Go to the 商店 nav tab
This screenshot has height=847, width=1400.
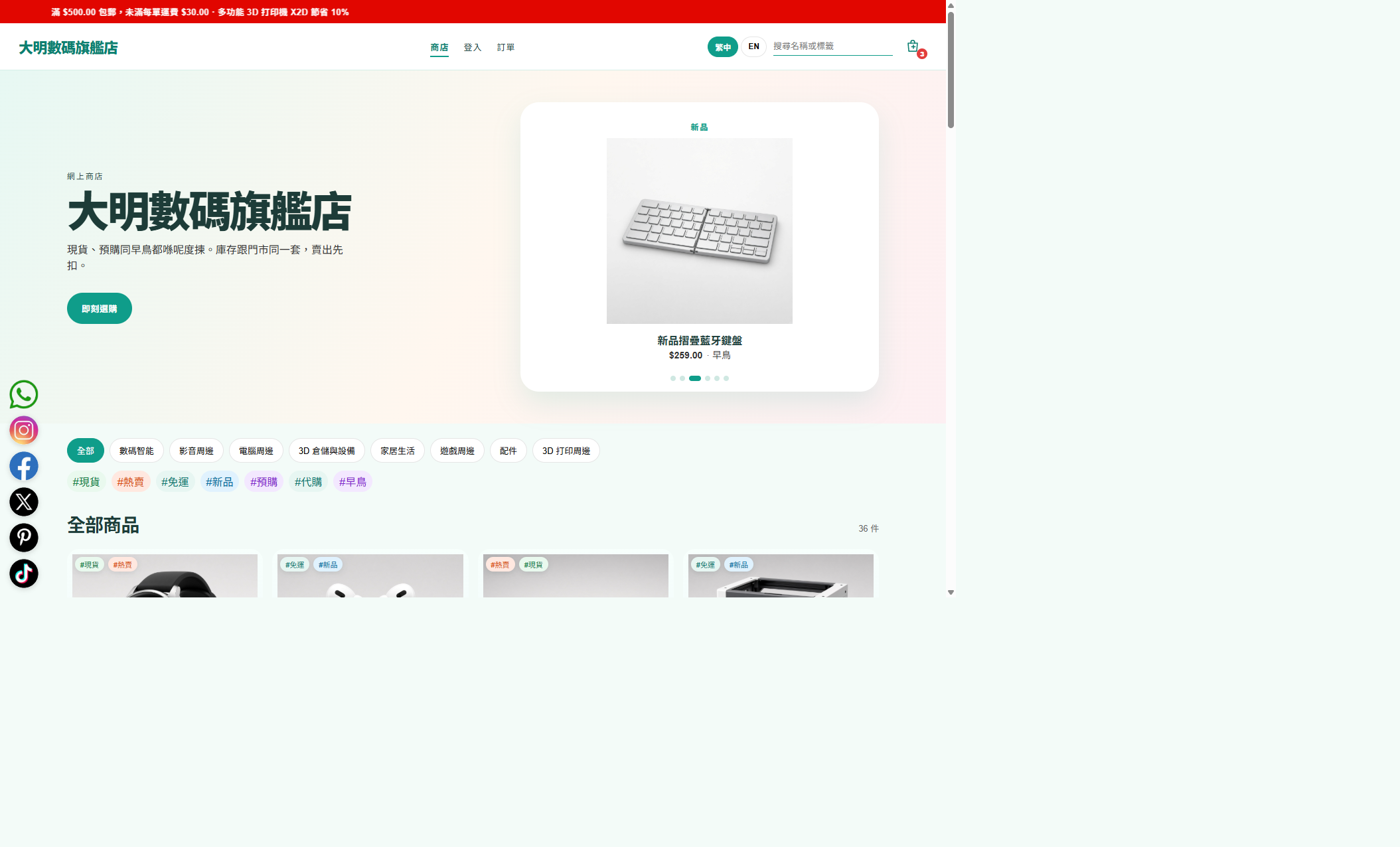click(439, 48)
